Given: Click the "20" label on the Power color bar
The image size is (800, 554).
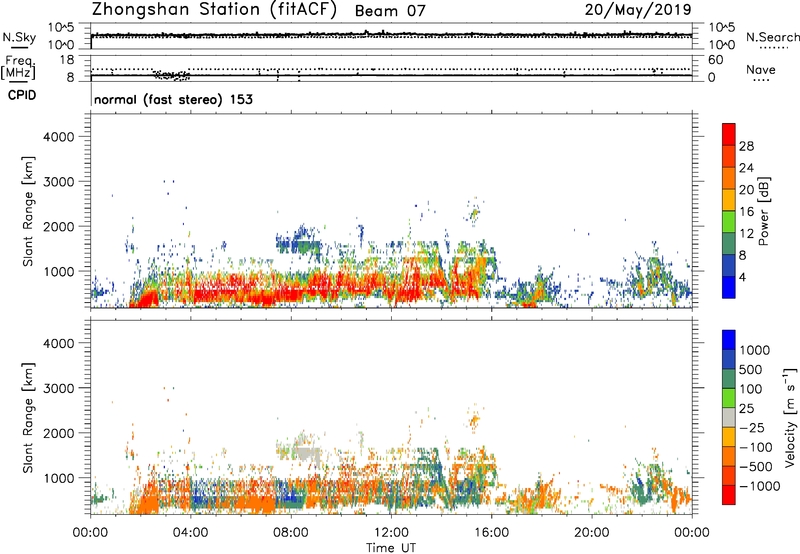Looking at the screenshot, I should click(746, 190).
